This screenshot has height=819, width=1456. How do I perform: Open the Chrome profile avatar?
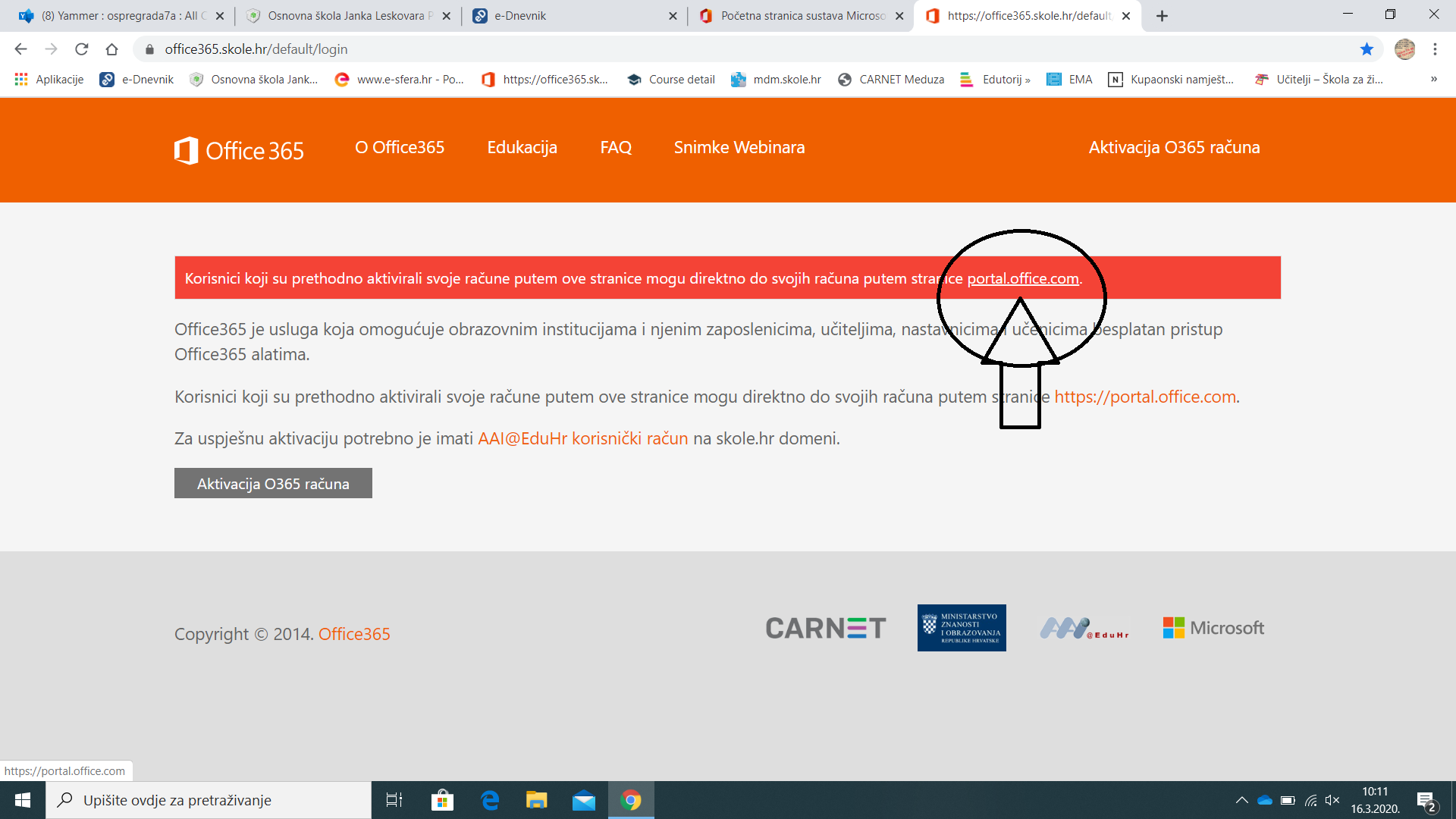point(1404,49)
